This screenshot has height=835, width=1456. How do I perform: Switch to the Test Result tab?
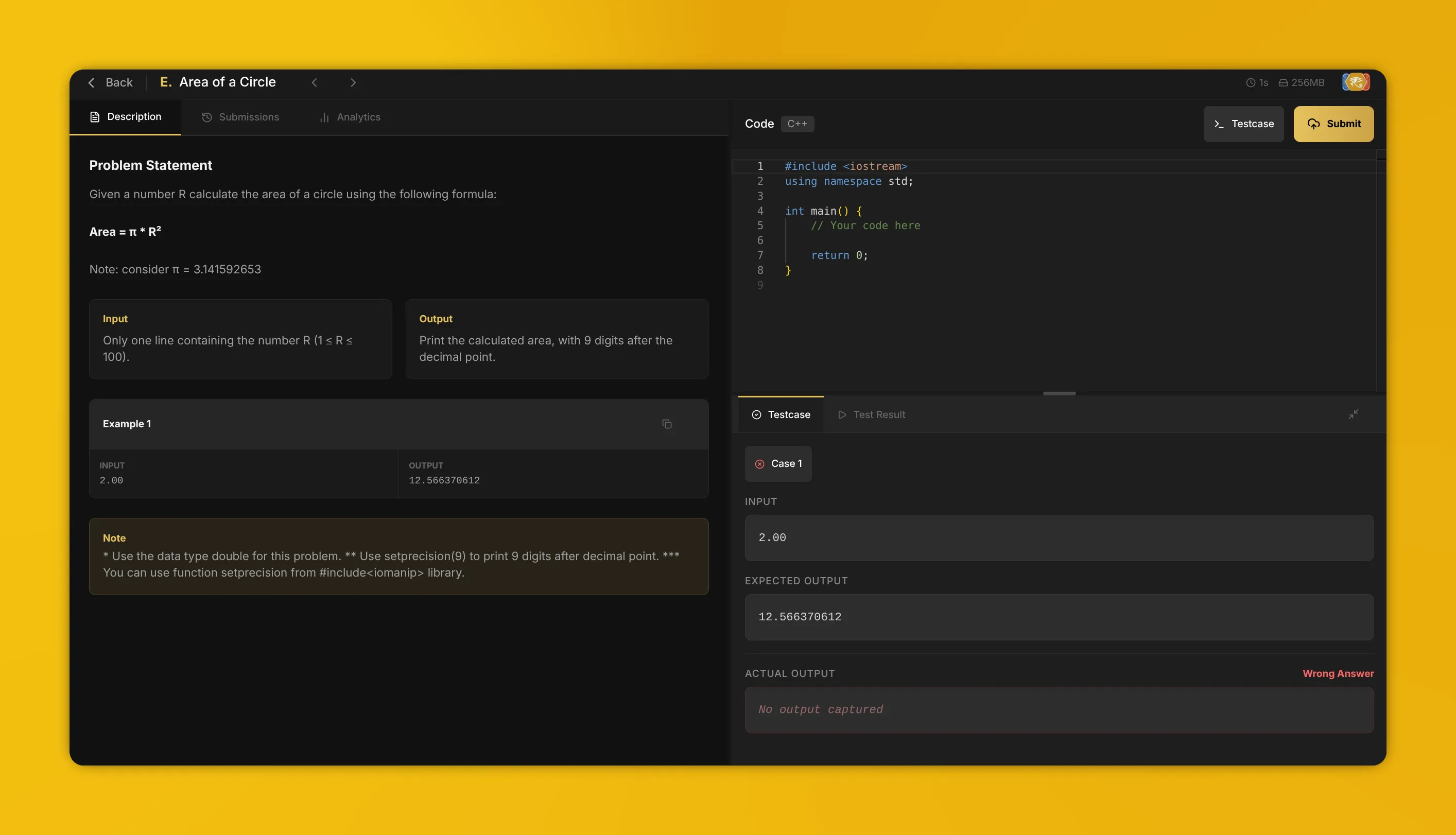click(x=872, y=414)
